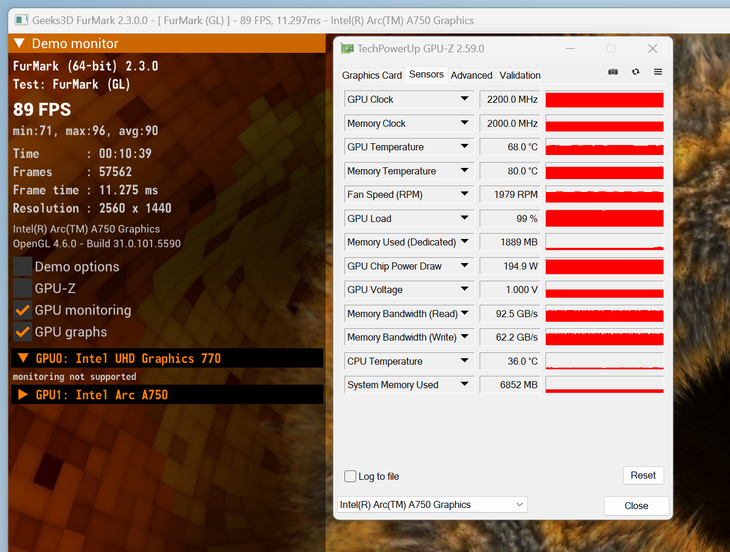Screen dimensions: 730x552
Task: Click the 2000.0 MHz Memory Clock value
Action: 510,123
